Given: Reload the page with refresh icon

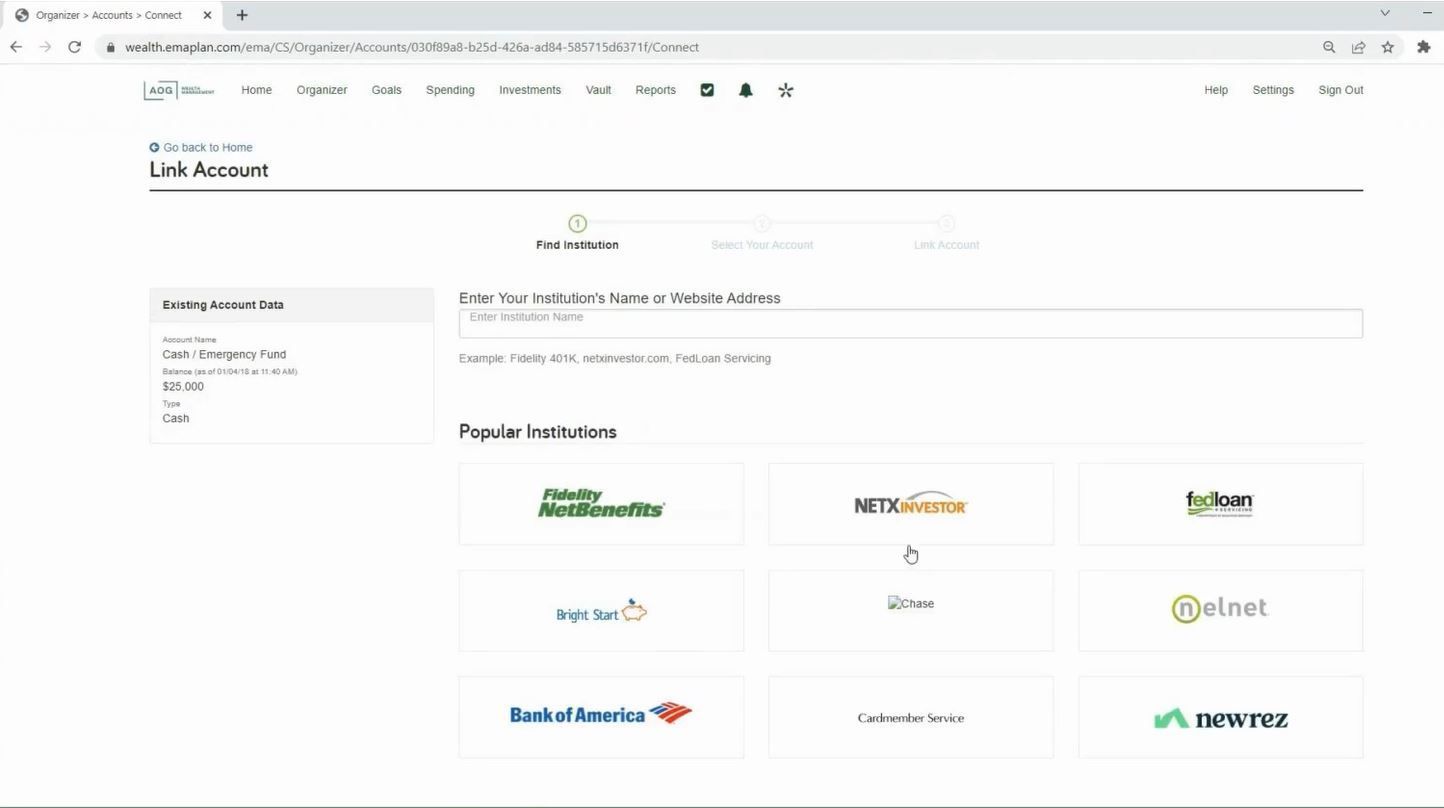Looking at the screenshot, I should [74, 47].
